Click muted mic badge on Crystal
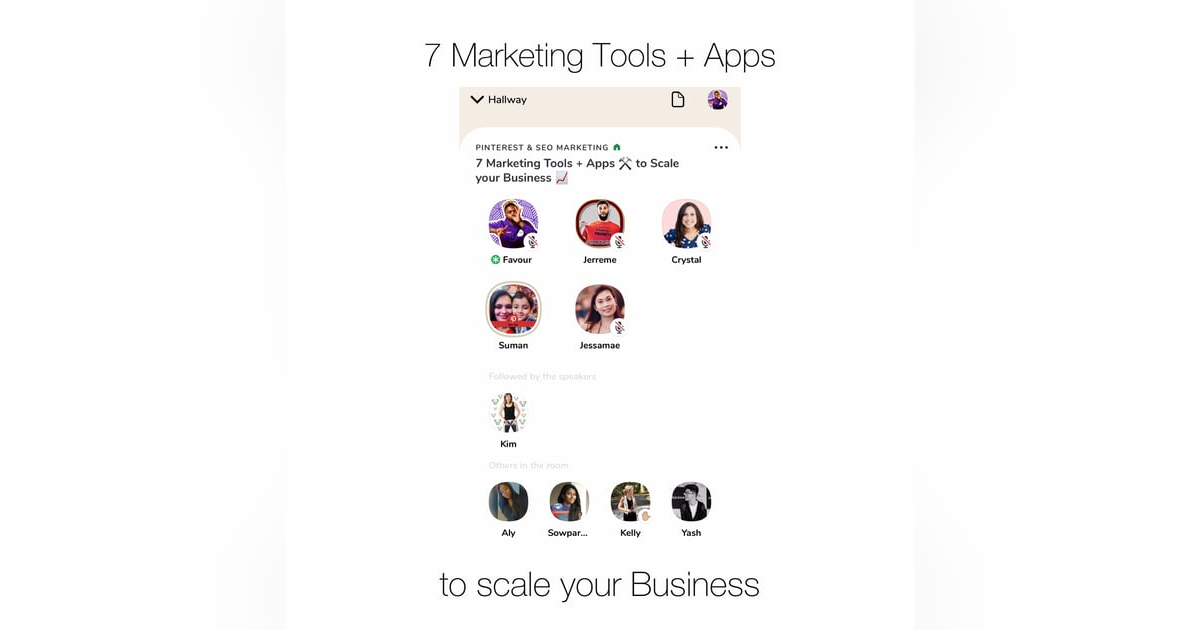The height and width of the screenshot is (630, 1200). [x=706, y=242]
